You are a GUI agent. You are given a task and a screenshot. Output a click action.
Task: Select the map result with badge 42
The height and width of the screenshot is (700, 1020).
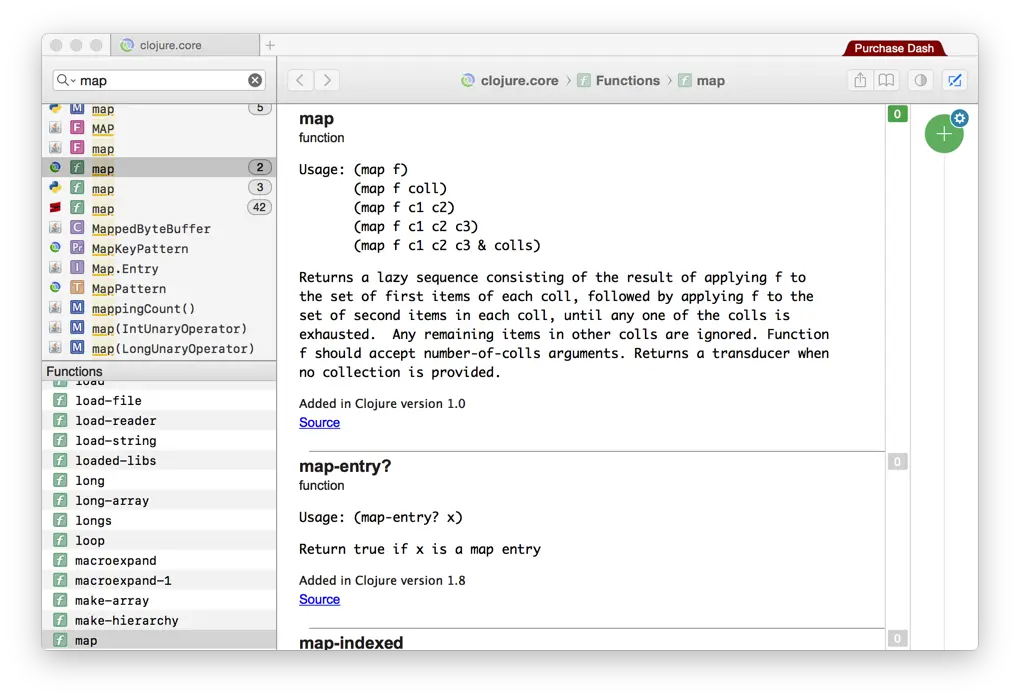pos(159,208)
